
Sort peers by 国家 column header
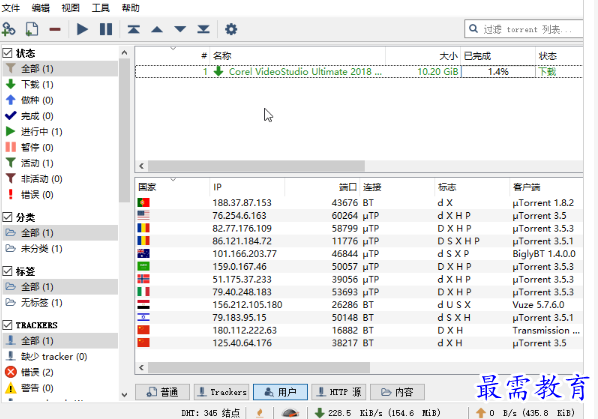(172, 187)
